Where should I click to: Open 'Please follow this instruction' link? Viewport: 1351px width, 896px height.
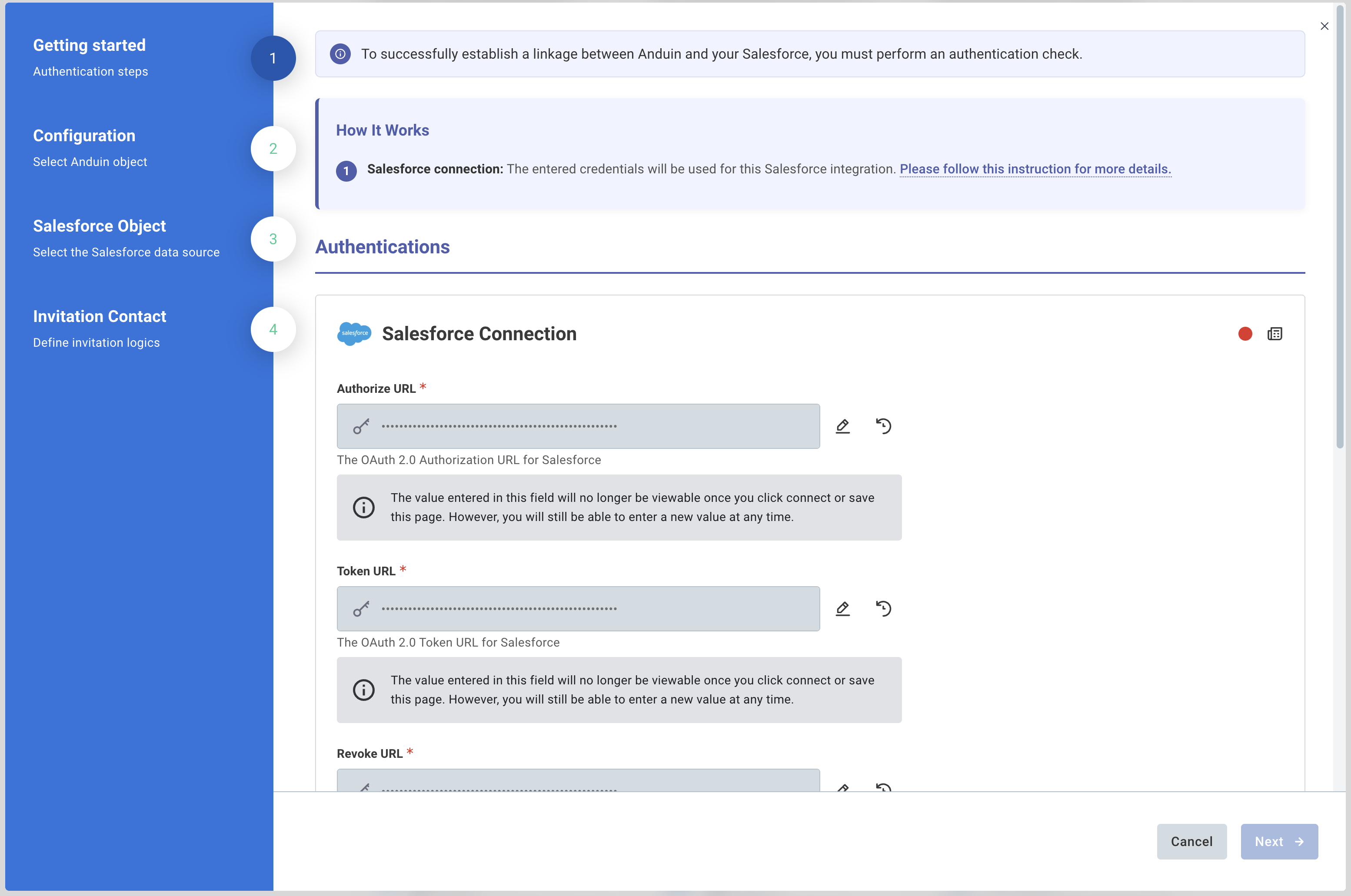tap(1035, 169)
